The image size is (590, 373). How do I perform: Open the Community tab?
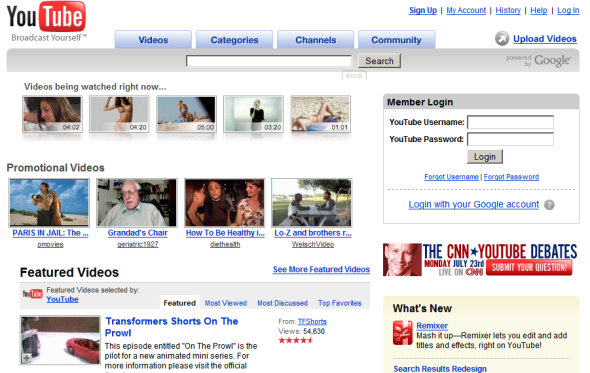point(397,40)
